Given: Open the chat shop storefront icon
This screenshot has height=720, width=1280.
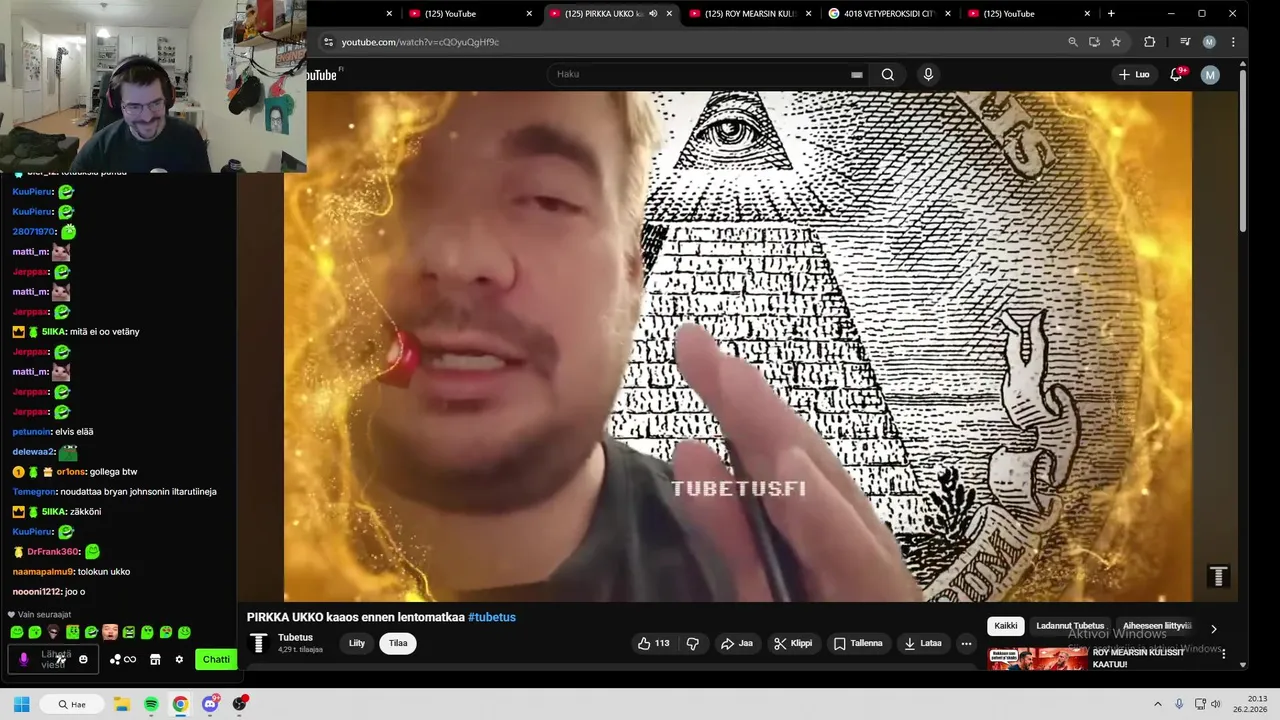Looking at the screenshot, I should (155, 659).
